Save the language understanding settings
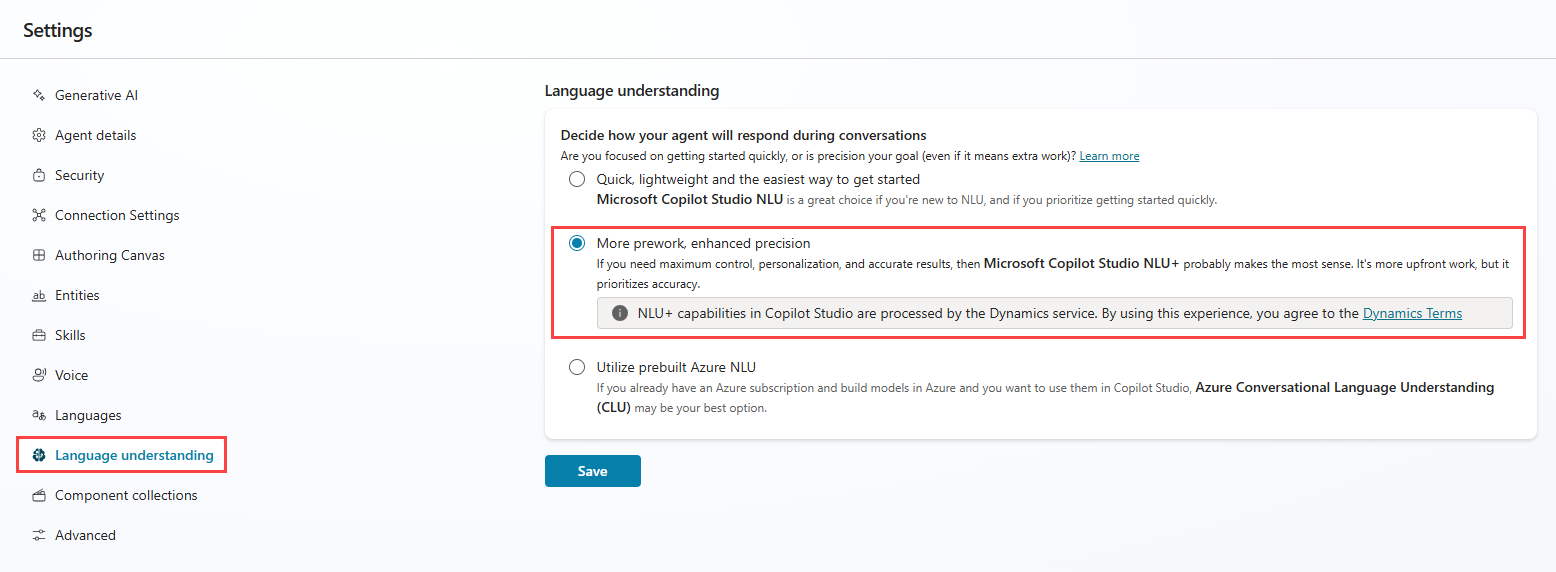 593,471
